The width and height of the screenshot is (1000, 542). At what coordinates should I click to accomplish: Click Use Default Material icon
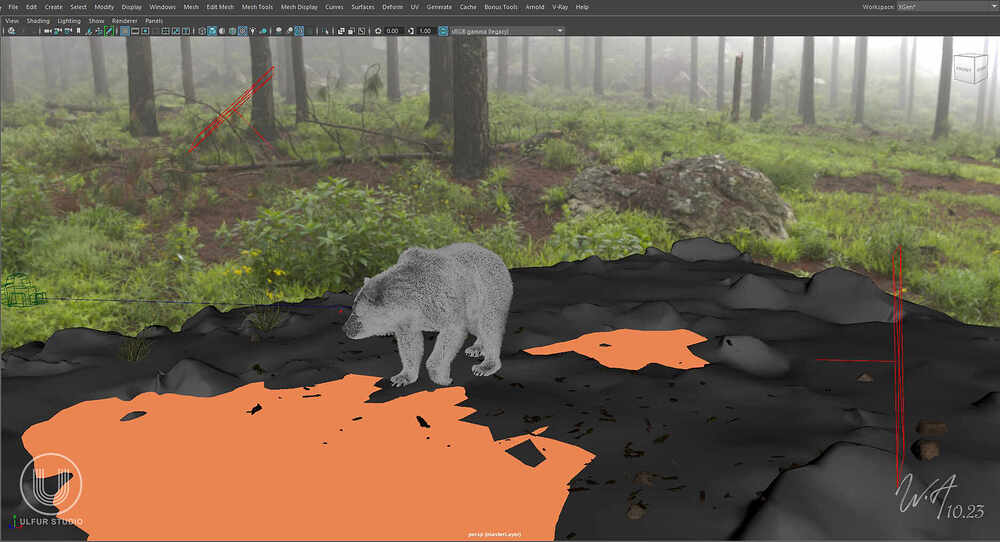click(221, 31)
